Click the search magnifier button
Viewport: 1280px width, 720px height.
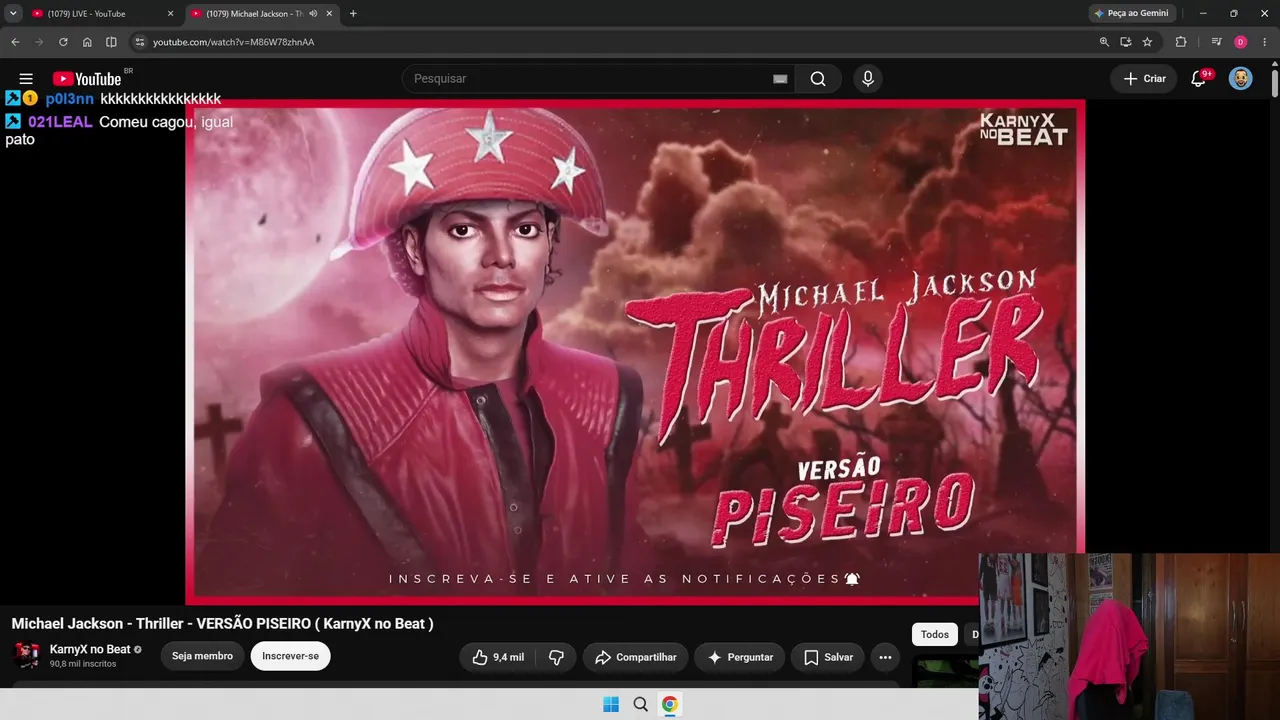(818, 79)
